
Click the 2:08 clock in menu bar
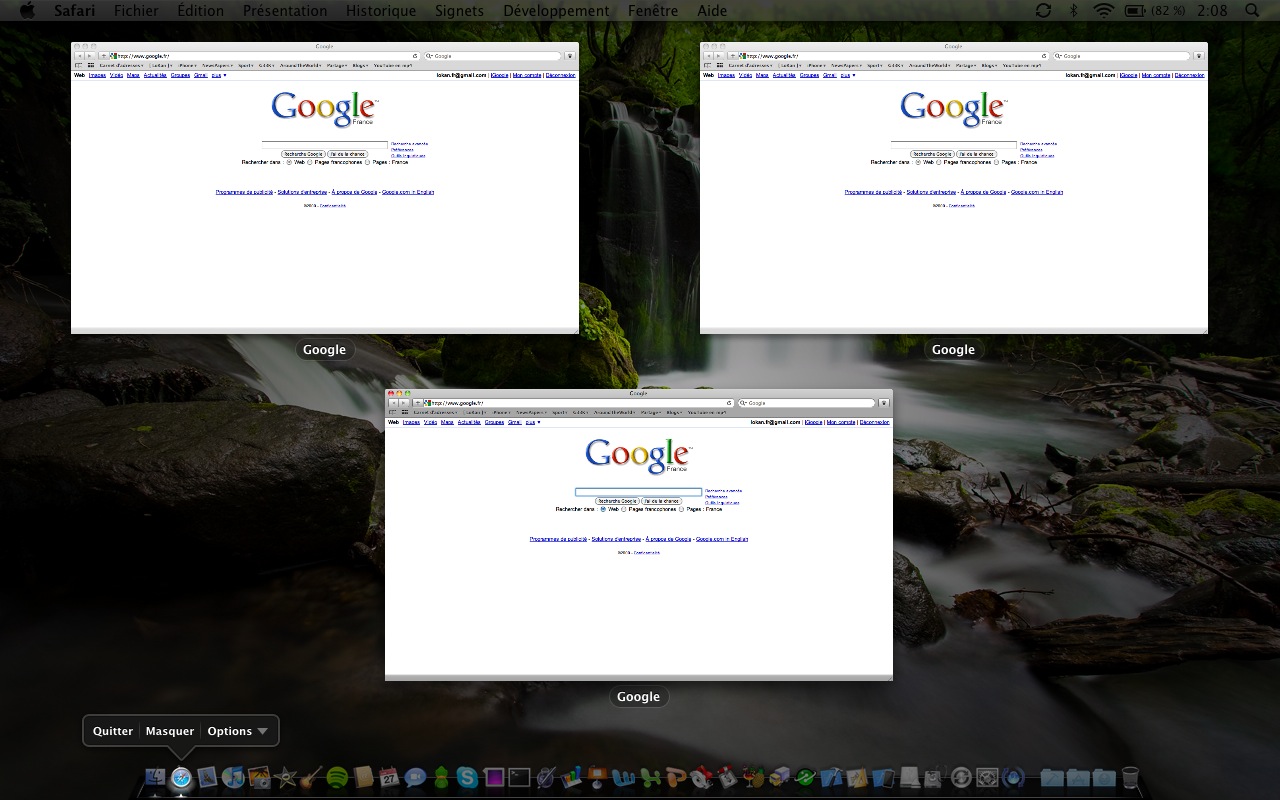tap(1212, 11)
